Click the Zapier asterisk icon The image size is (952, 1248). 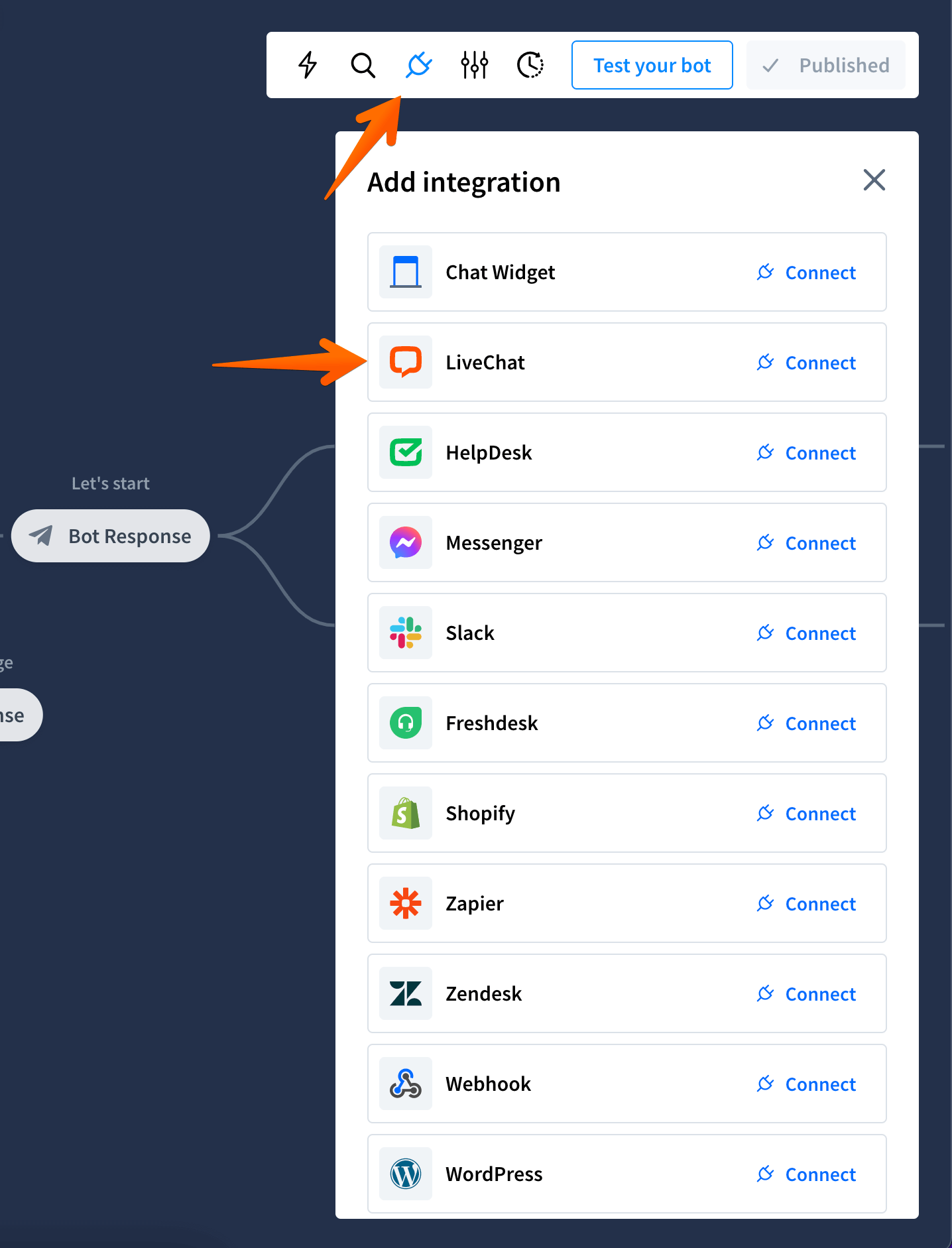tap(406, 903)
